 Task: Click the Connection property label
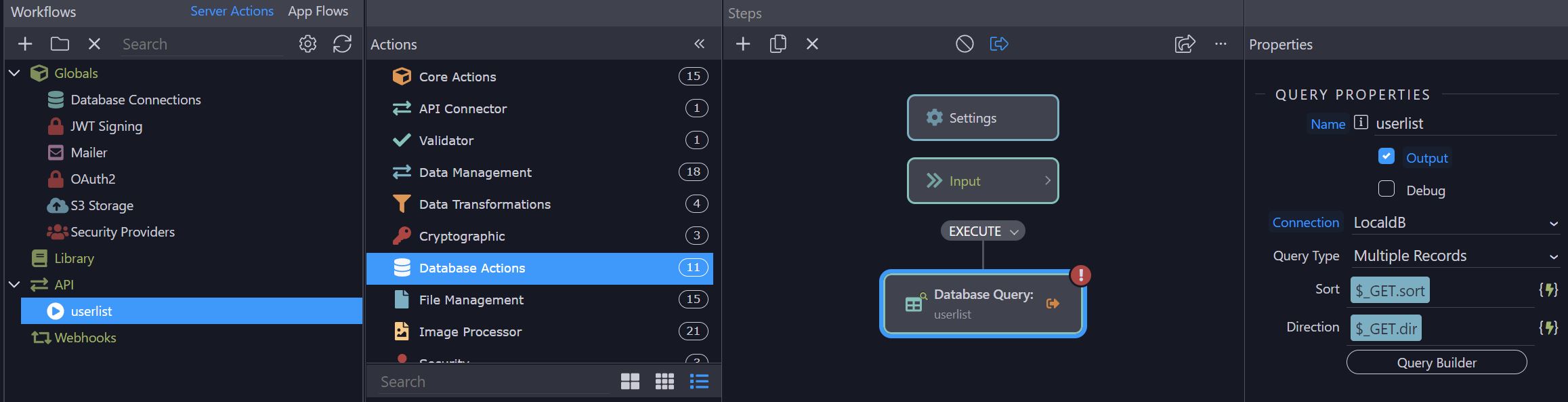1305,222
